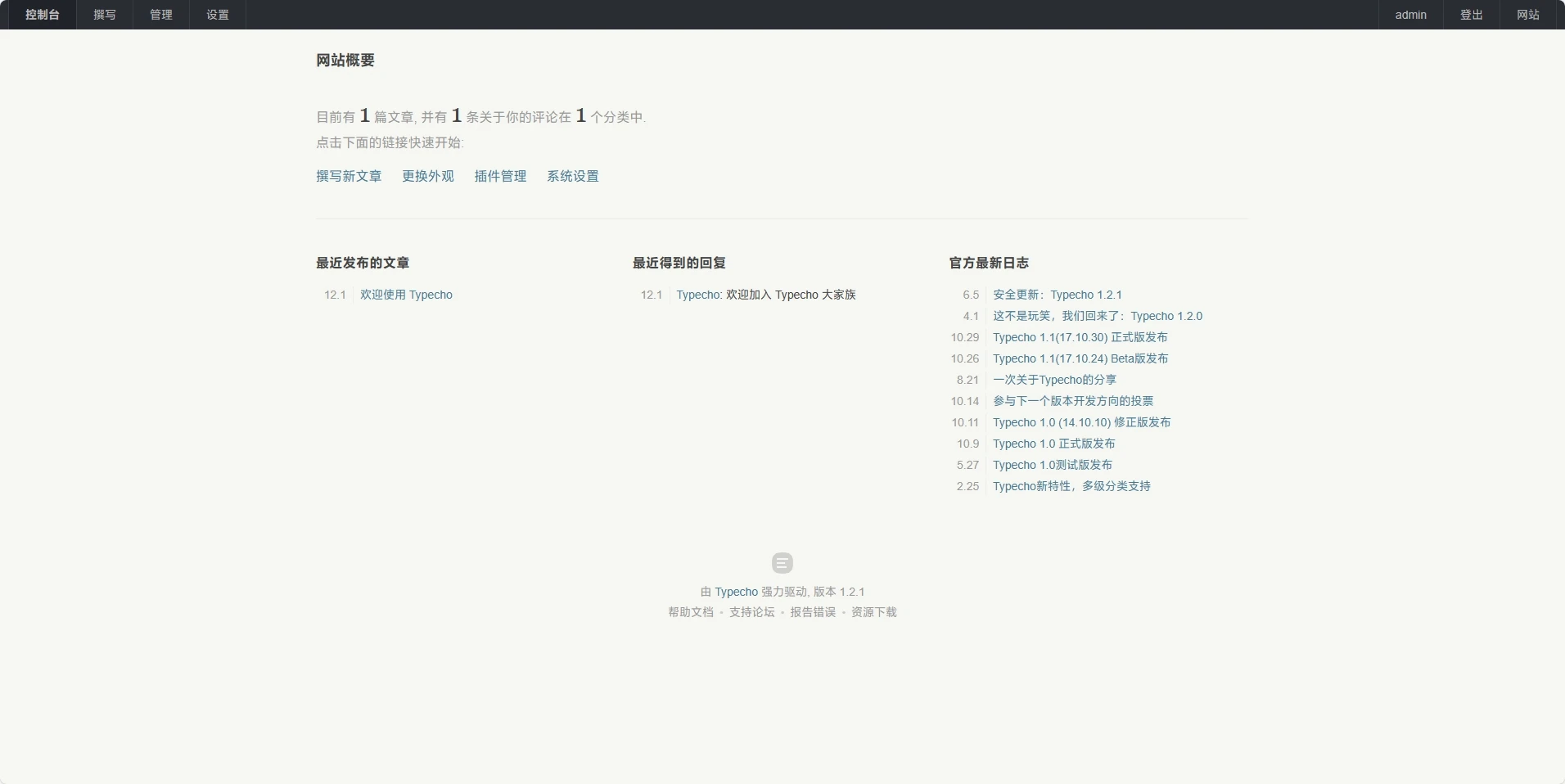Open the 支持论坛 footer link
Image resolution: width=1565 pixels, height=784 pixels.
coord(751,612)
